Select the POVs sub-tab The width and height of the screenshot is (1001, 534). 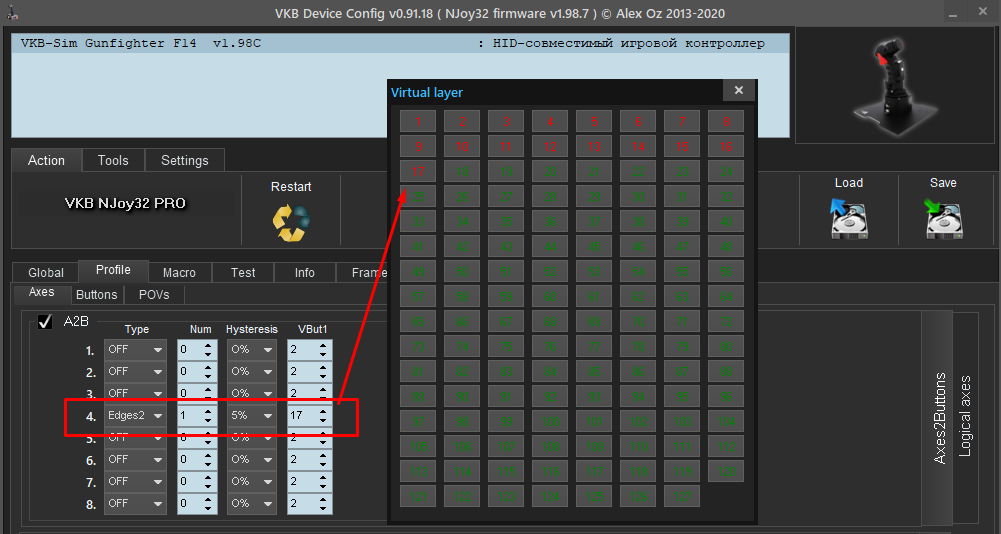click(154, 294)
